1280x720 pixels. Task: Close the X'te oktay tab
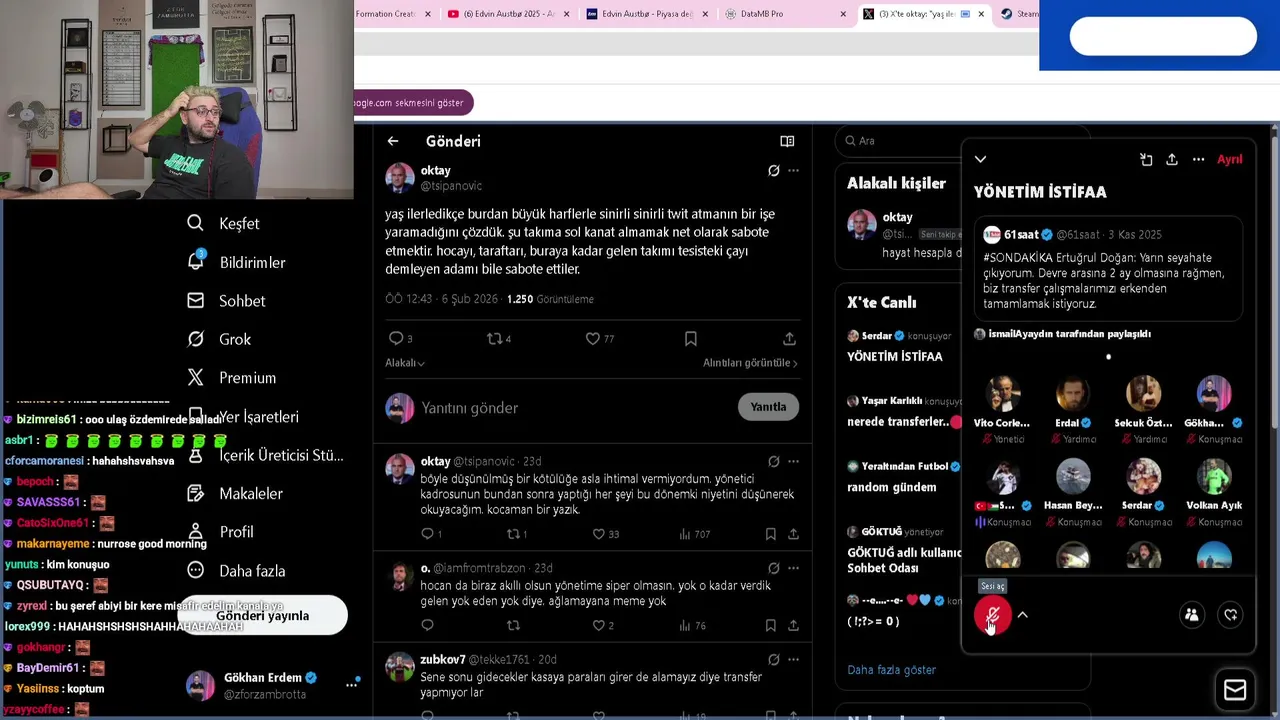(980, 14)
